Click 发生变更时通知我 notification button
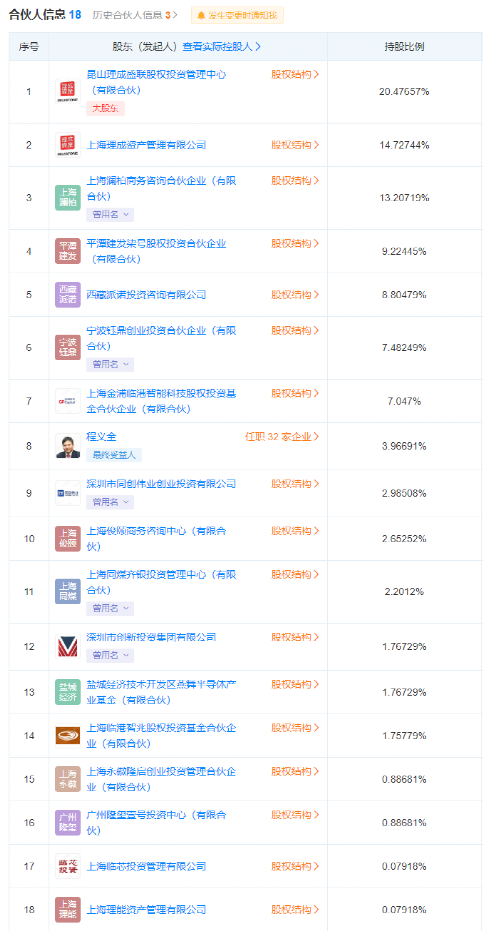The height and width of the screenshot is (931, 483). click(x=237, y=15)
